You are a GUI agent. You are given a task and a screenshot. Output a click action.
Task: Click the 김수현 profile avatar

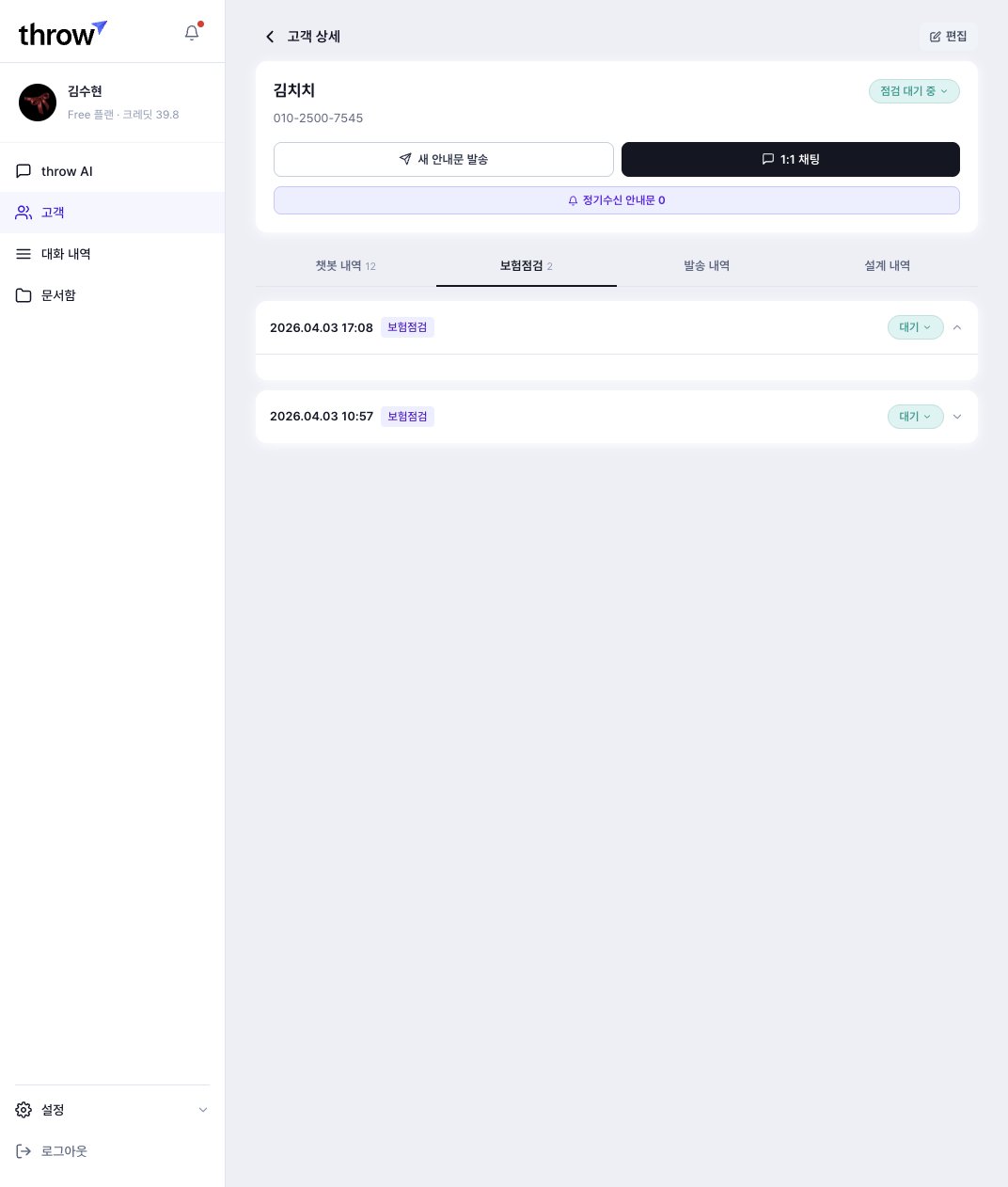click(38, 103)
